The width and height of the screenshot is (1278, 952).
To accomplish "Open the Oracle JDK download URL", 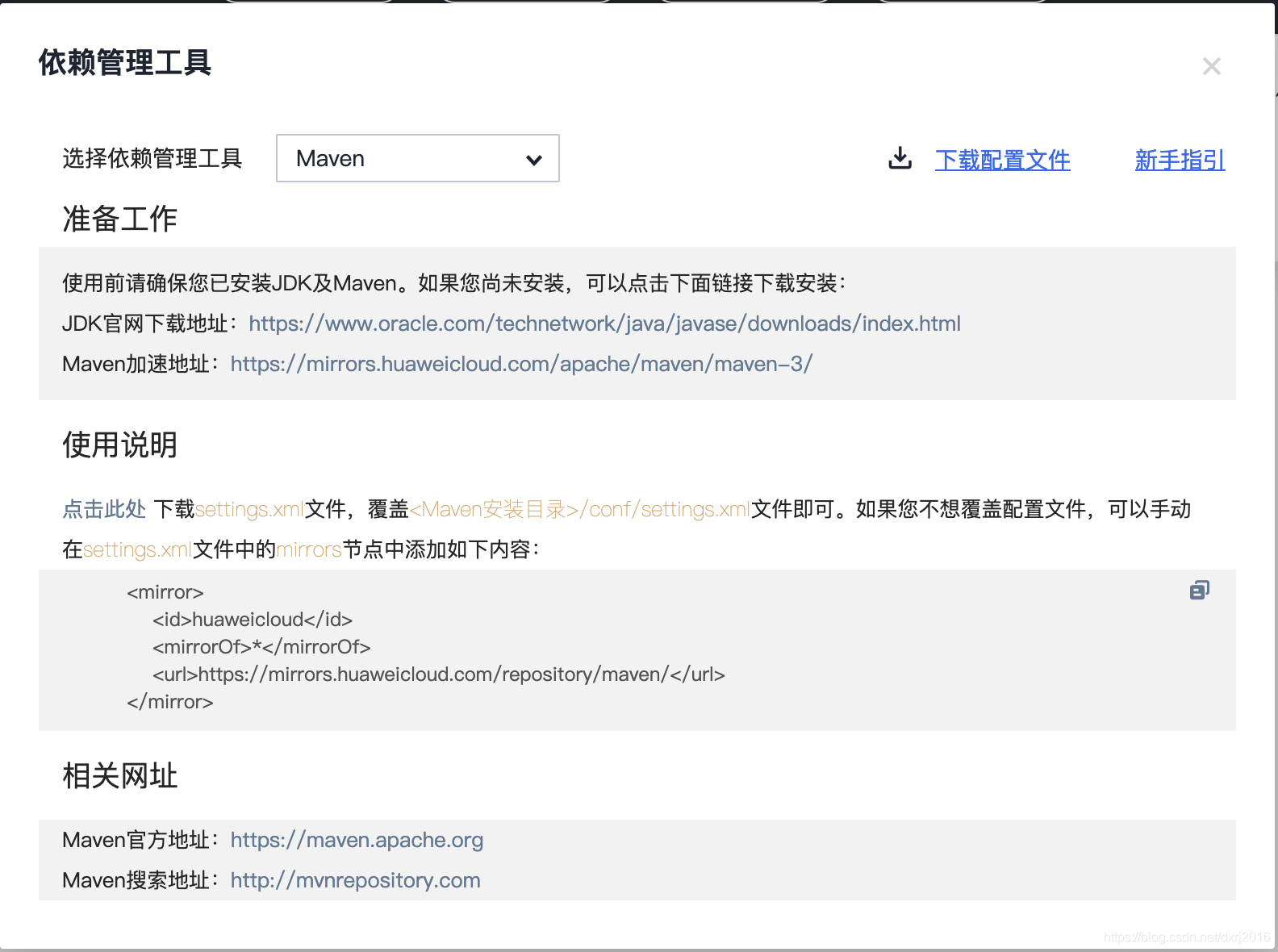I will [604, 324].
